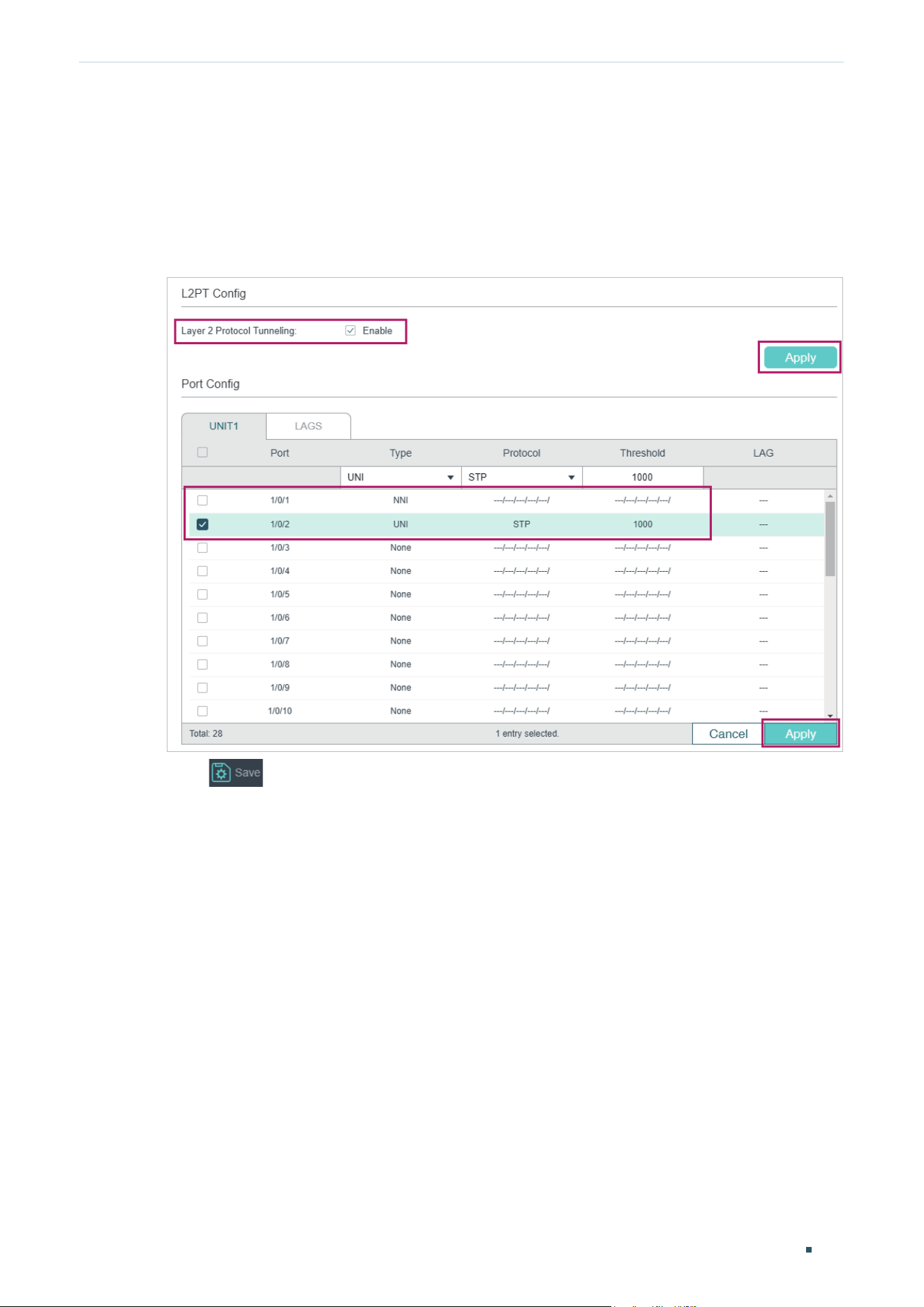Toggle the select-all checkbox in table header

coord(202,452)
